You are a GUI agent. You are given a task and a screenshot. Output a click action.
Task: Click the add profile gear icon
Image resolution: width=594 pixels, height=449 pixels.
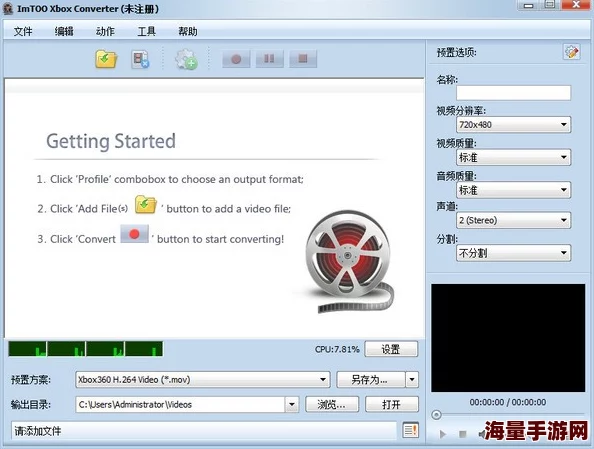tap(186, 59)
